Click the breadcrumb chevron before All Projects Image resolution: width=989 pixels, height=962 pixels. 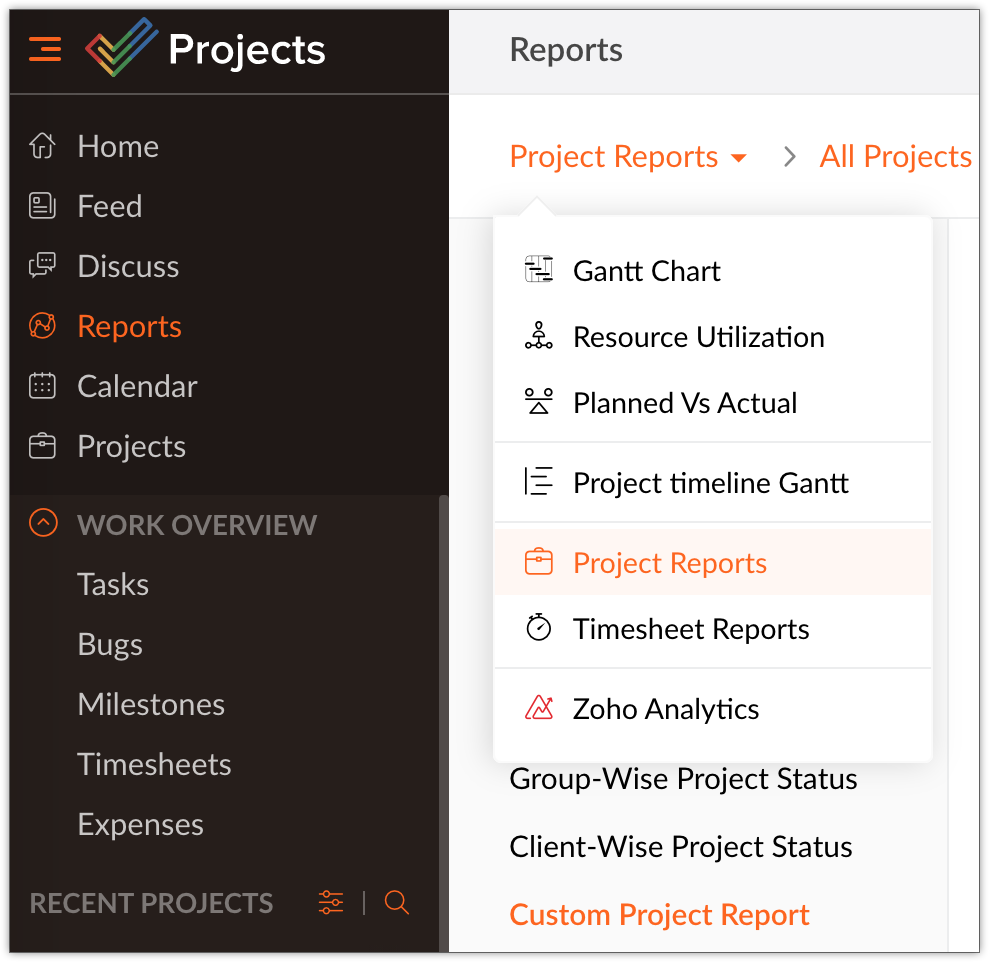click(x=790, y=157)
